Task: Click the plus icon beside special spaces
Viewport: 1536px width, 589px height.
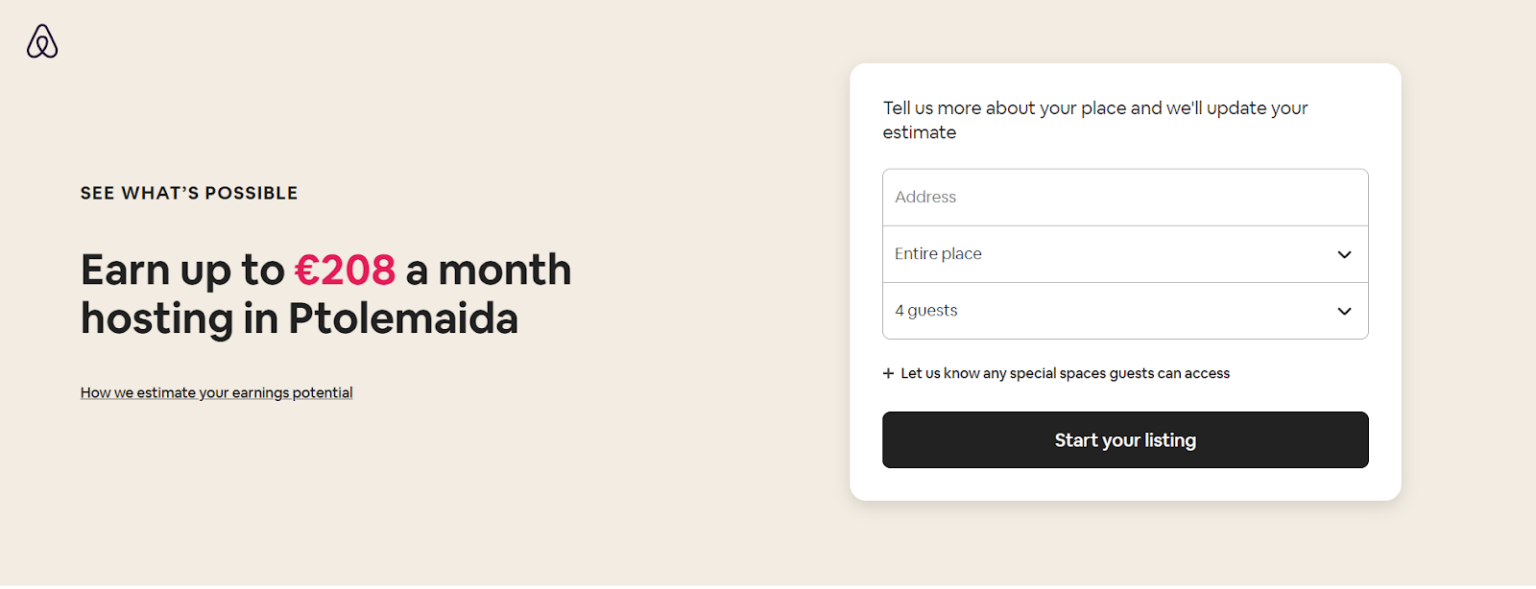Action: pos(888,373)
